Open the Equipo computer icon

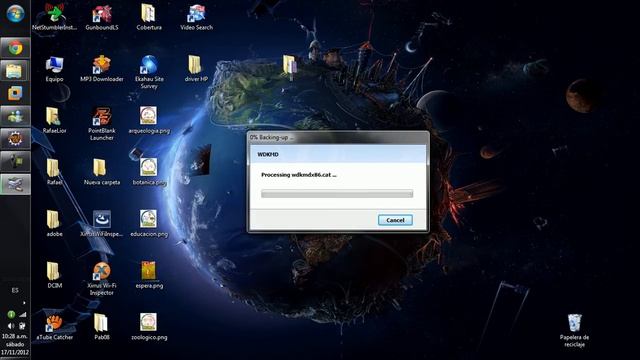[x=54, y=69]
